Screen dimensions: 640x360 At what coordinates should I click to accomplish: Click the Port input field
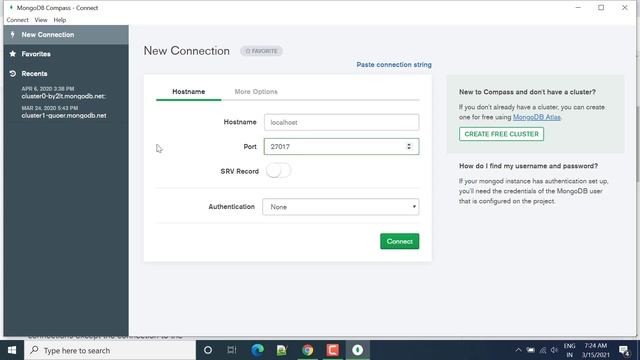click(341, 147)
